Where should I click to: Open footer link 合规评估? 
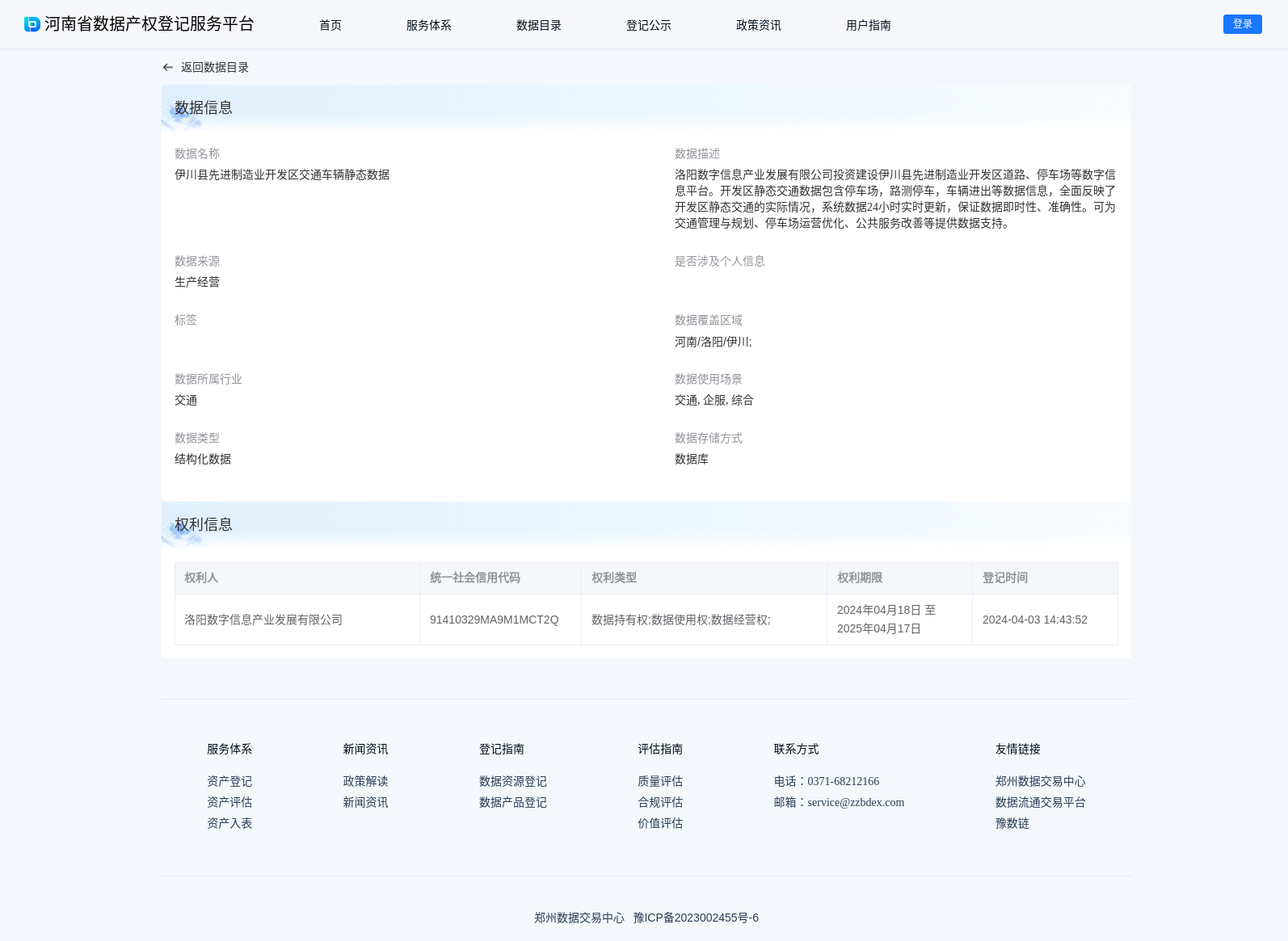pos(660,802)
